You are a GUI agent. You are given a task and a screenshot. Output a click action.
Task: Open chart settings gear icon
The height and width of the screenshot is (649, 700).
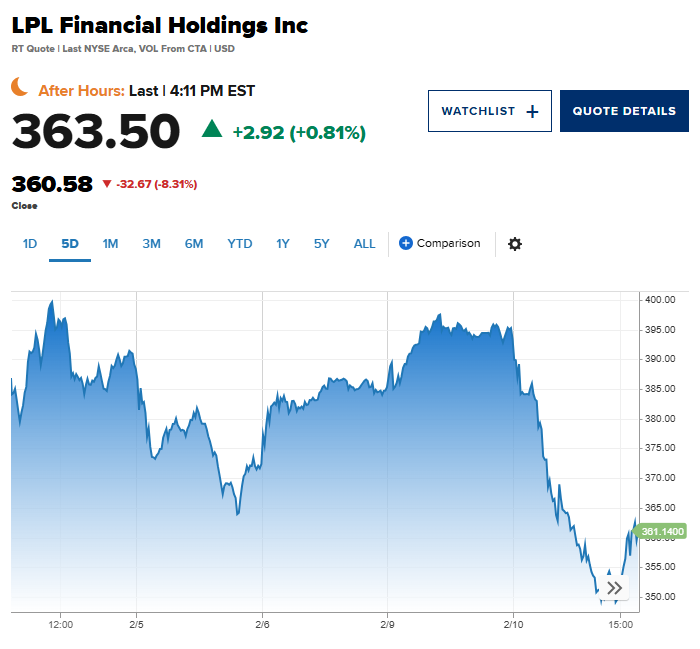click(x=515, y=244)
